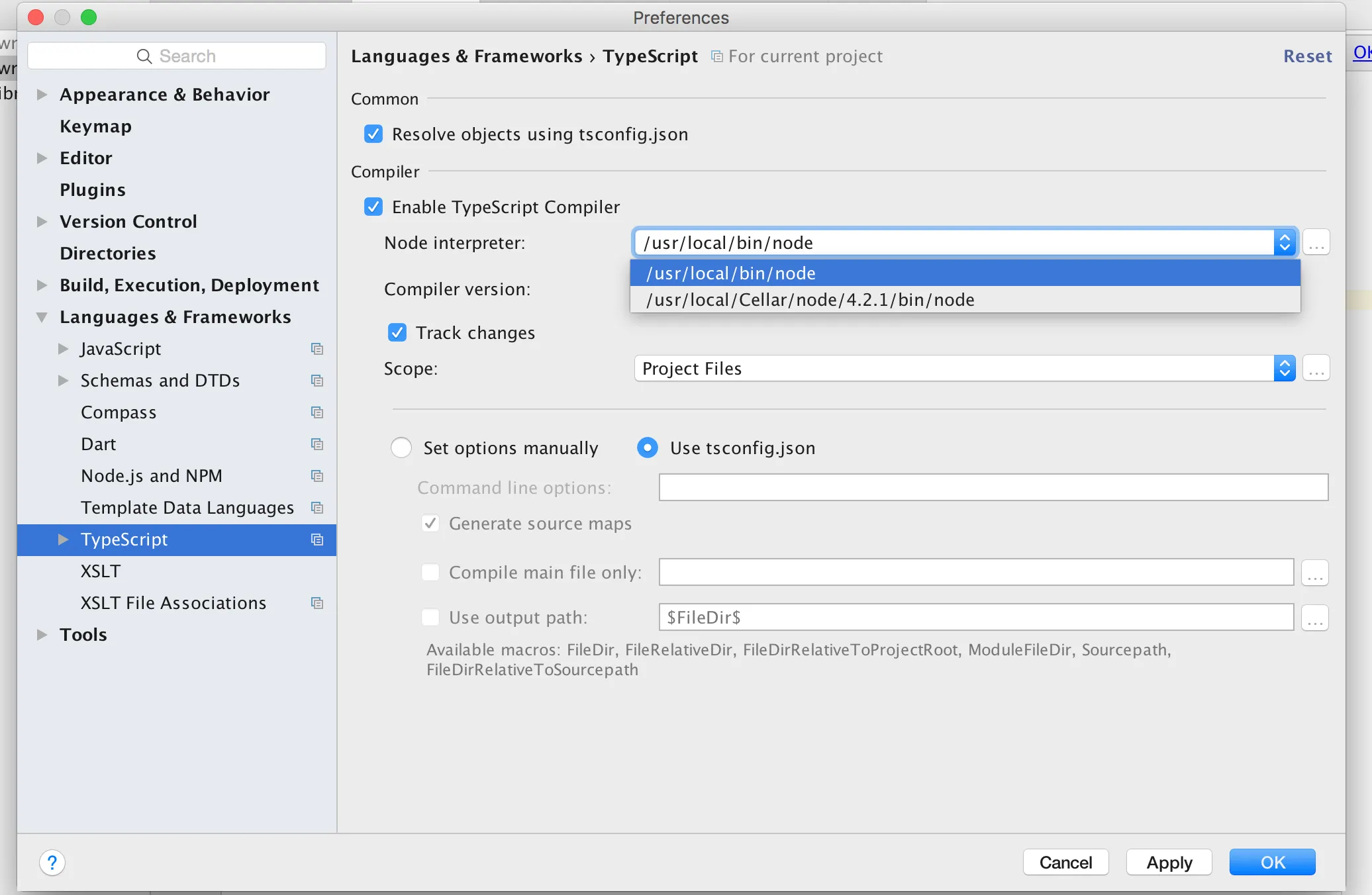
Task: Click the help question mark icon
Action: 52,863
